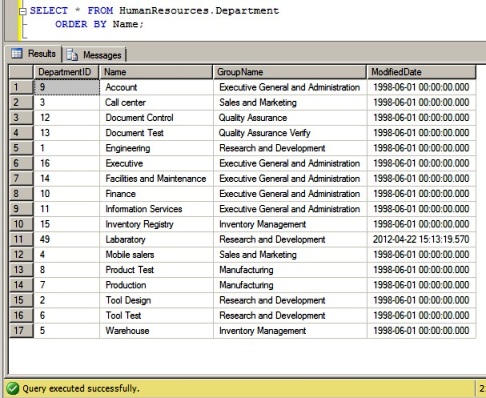
Task: Select the DepartmentID column header
Action: click(66, 72)
